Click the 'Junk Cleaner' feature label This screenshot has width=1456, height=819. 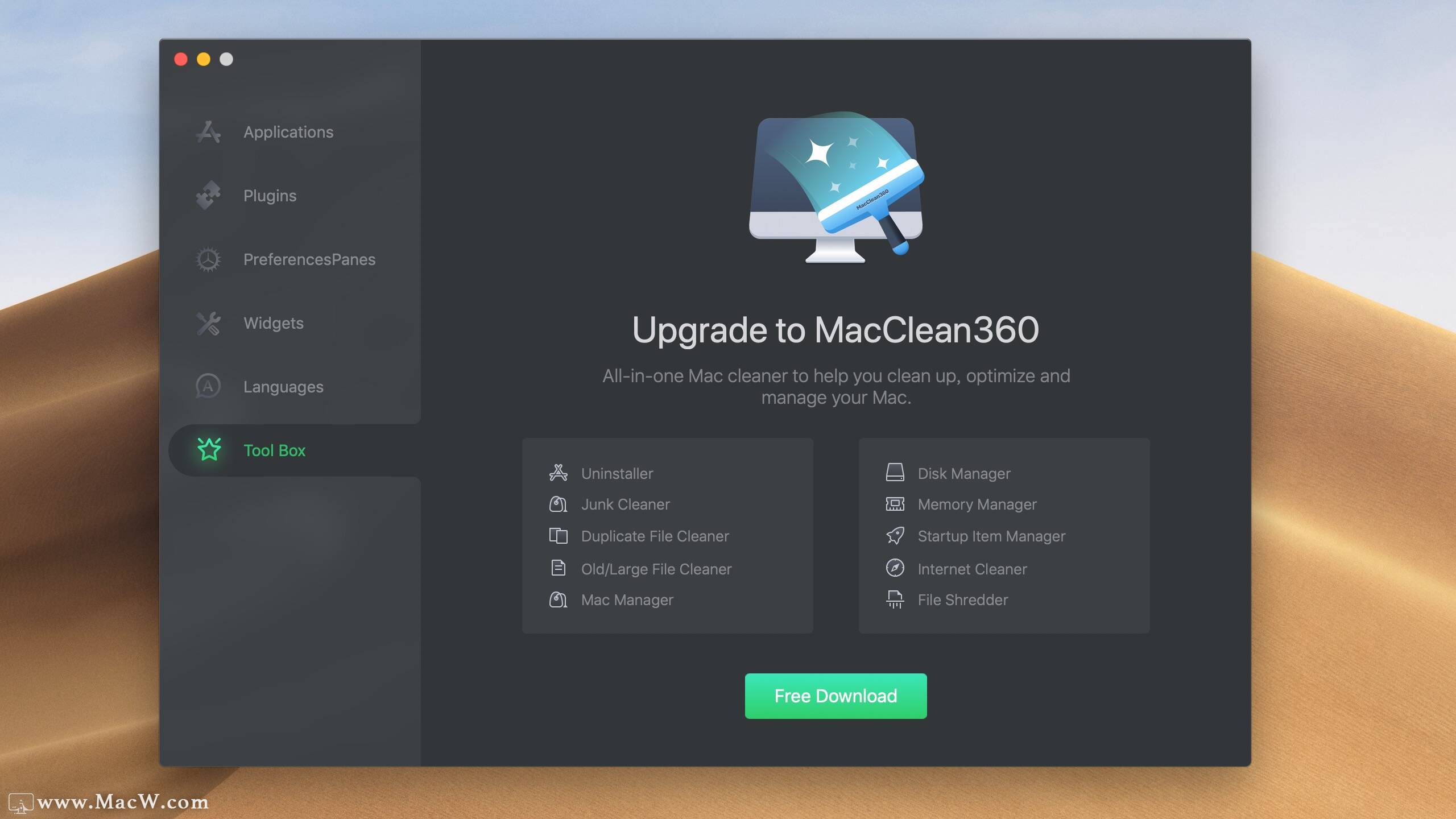(x=626, y=504)
